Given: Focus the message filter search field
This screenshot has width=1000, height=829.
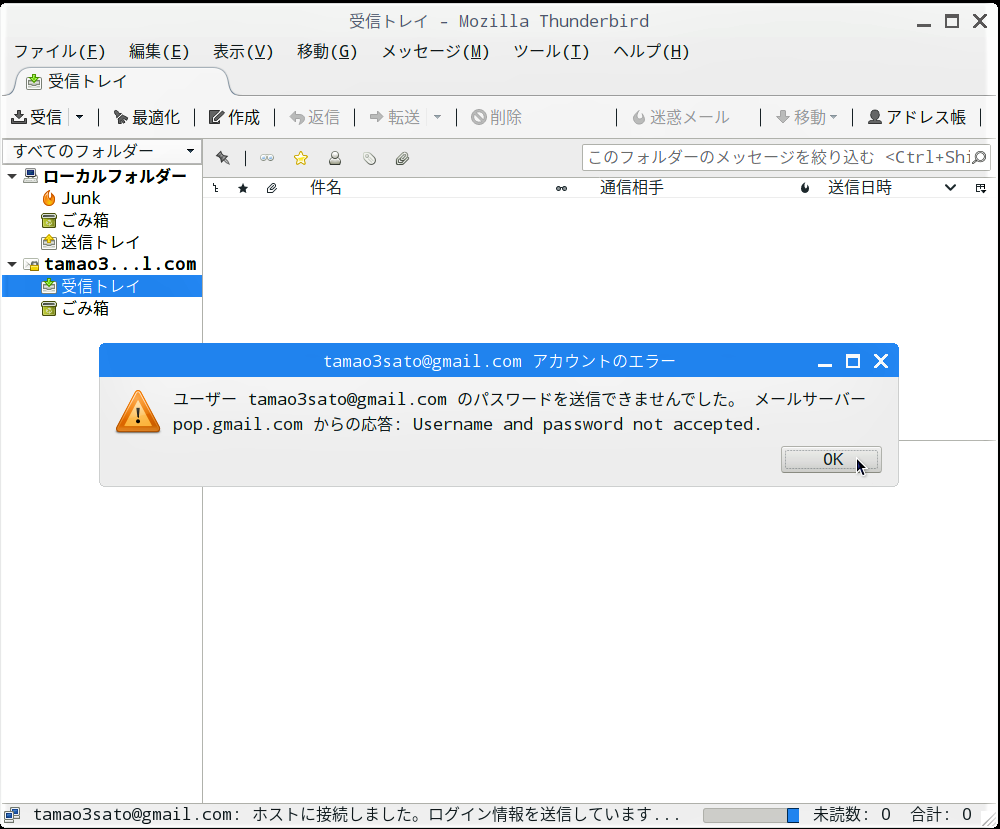Looking at the screenshot, I should 786,158.
